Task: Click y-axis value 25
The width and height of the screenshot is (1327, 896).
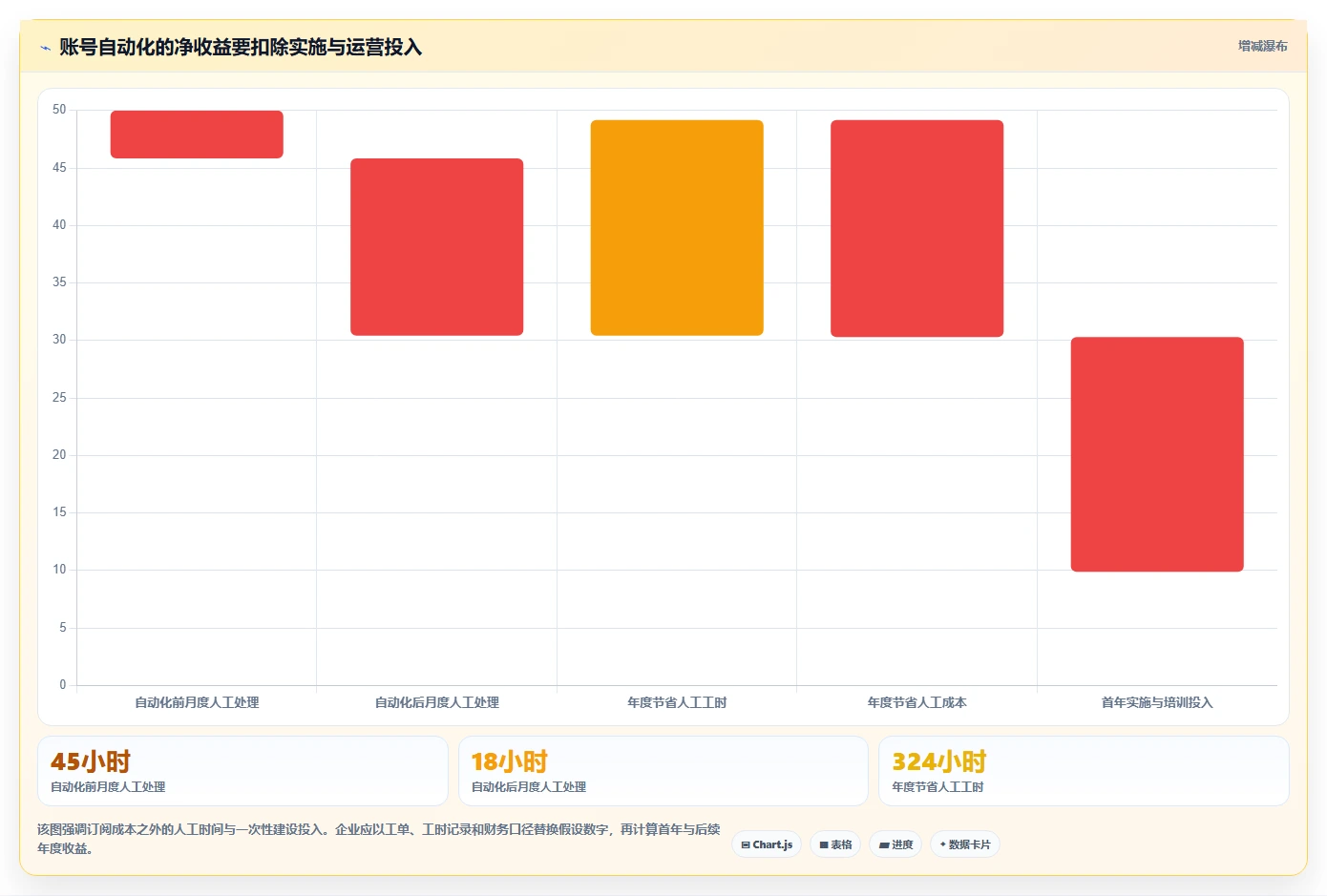Action: pos(59,397)
